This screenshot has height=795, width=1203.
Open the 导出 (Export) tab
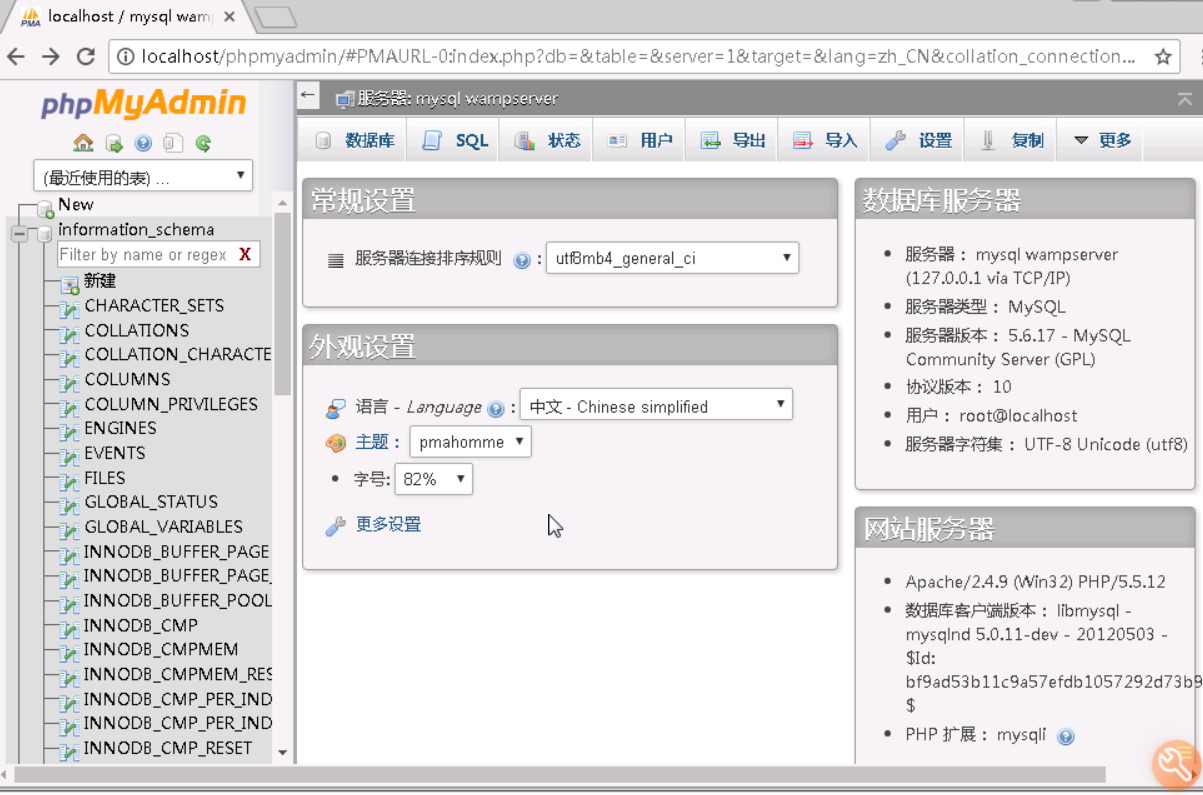pyautogui.click(x=732, y=141)
